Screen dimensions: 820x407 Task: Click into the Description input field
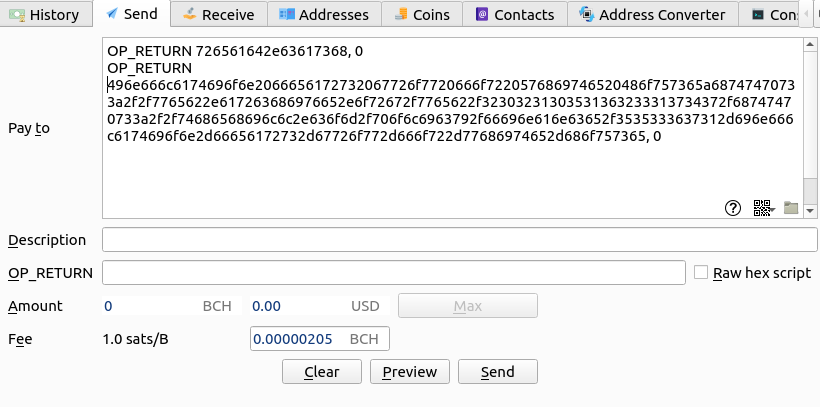click(459, 240)
